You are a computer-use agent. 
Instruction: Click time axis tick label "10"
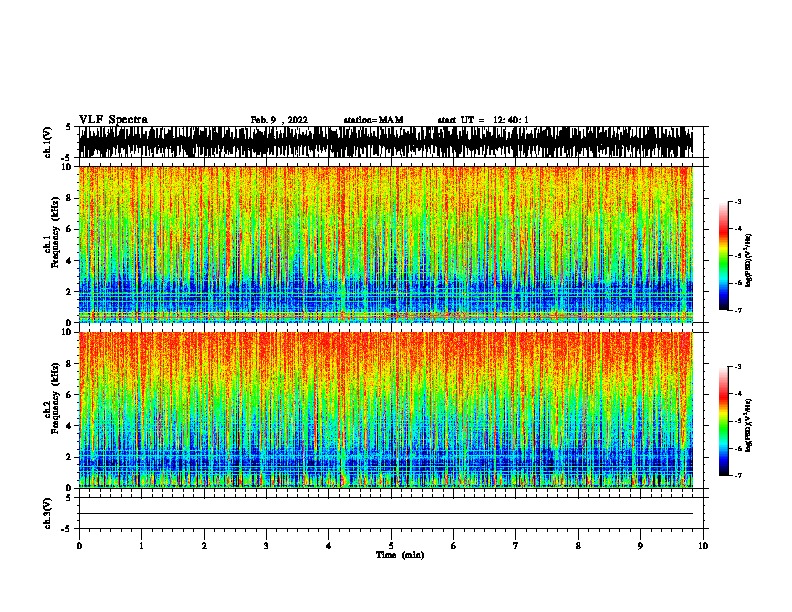(x=703, y=546)
